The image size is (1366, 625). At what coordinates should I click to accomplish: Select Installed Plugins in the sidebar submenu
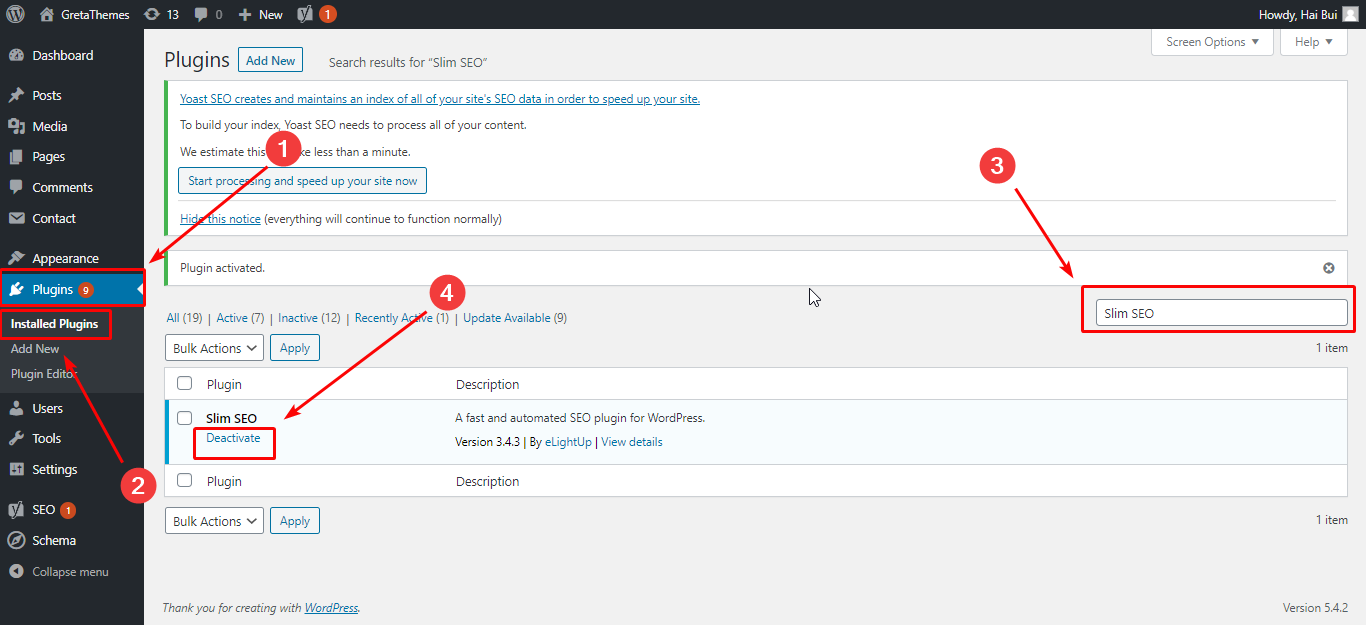(x=55, y=323)
